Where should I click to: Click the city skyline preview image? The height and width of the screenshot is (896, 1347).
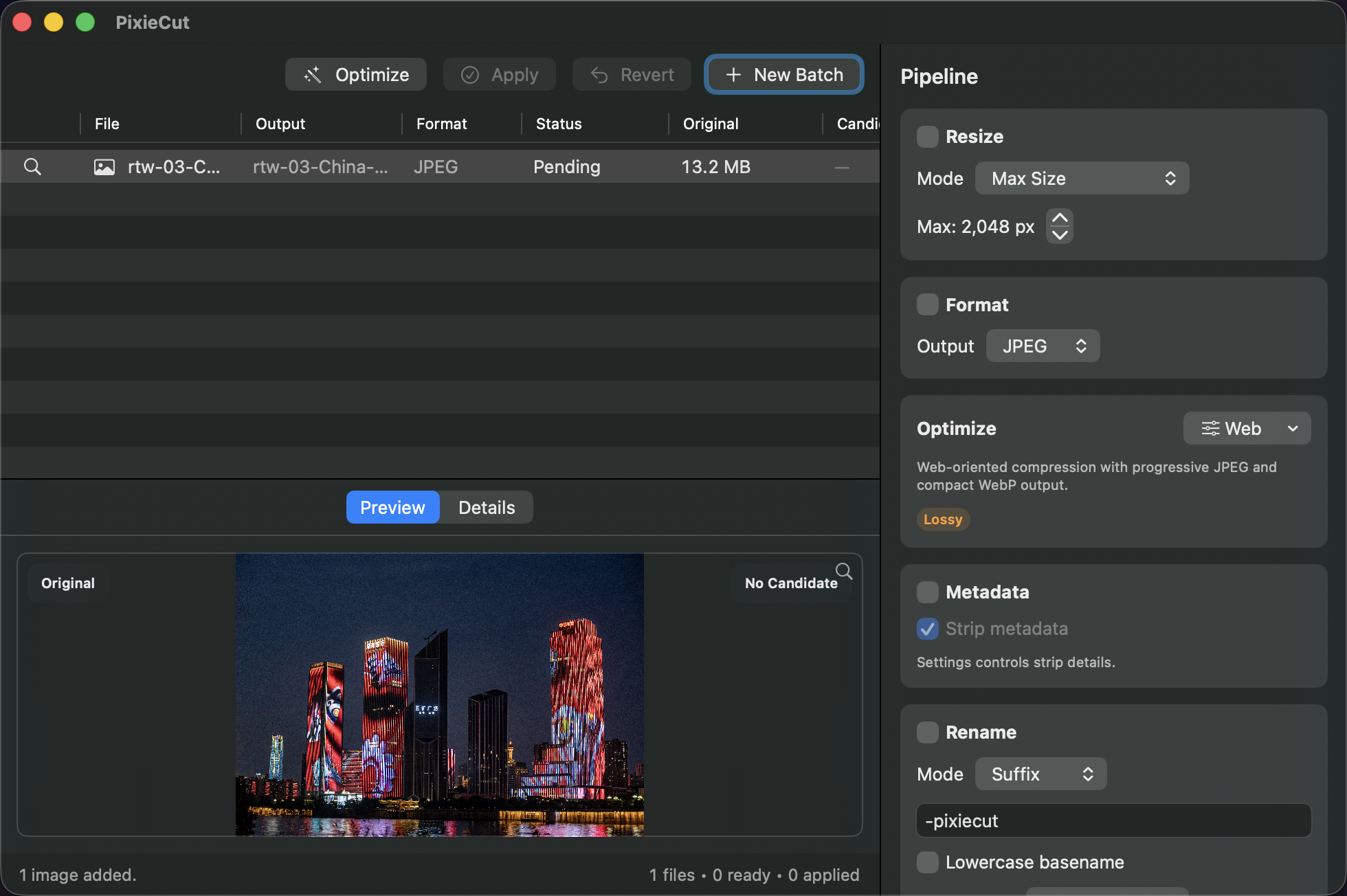pyautogui.click(x=440, y=695)
